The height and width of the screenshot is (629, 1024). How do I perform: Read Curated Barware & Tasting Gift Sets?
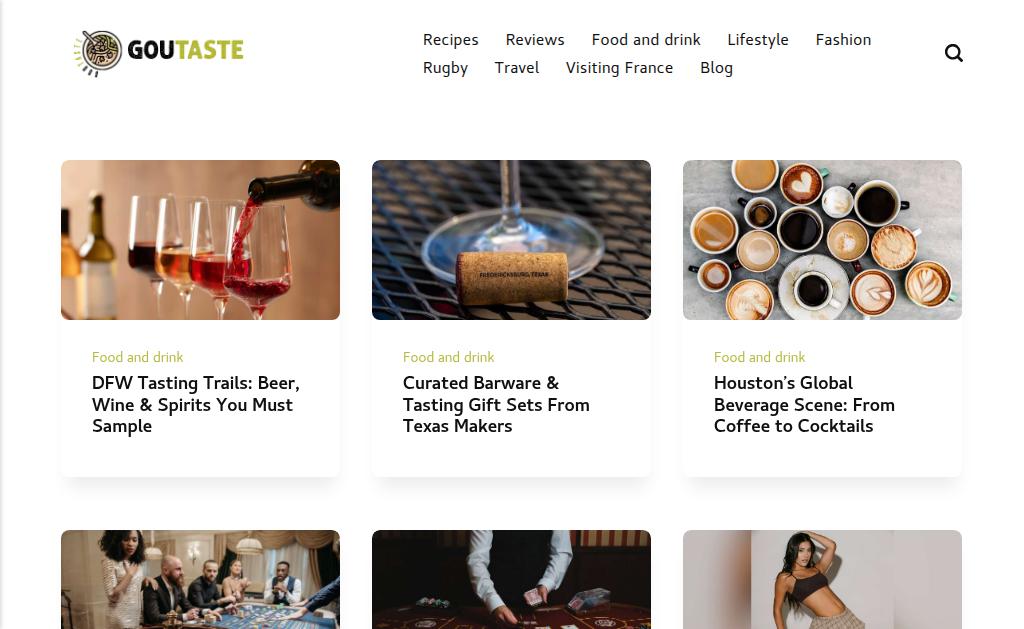[496, 404]
